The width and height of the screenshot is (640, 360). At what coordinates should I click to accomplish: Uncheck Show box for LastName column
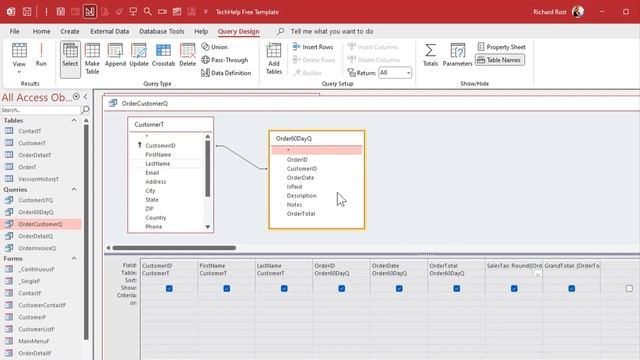(284, 289)
